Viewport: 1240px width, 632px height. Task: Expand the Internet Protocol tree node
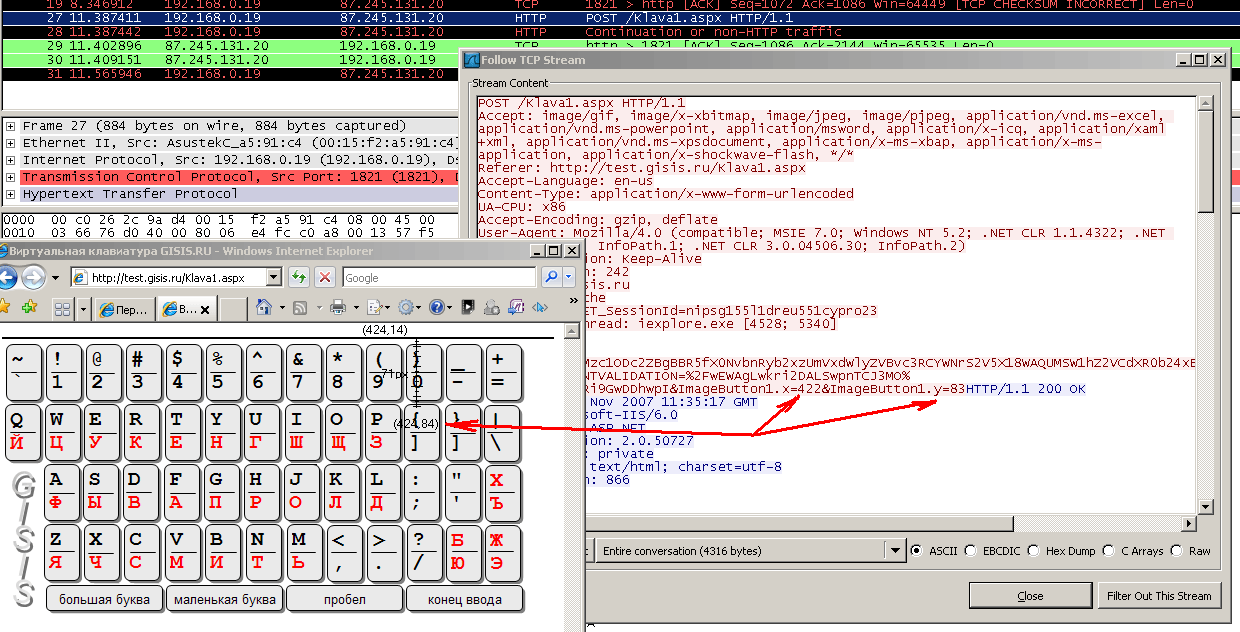(10, 160)
